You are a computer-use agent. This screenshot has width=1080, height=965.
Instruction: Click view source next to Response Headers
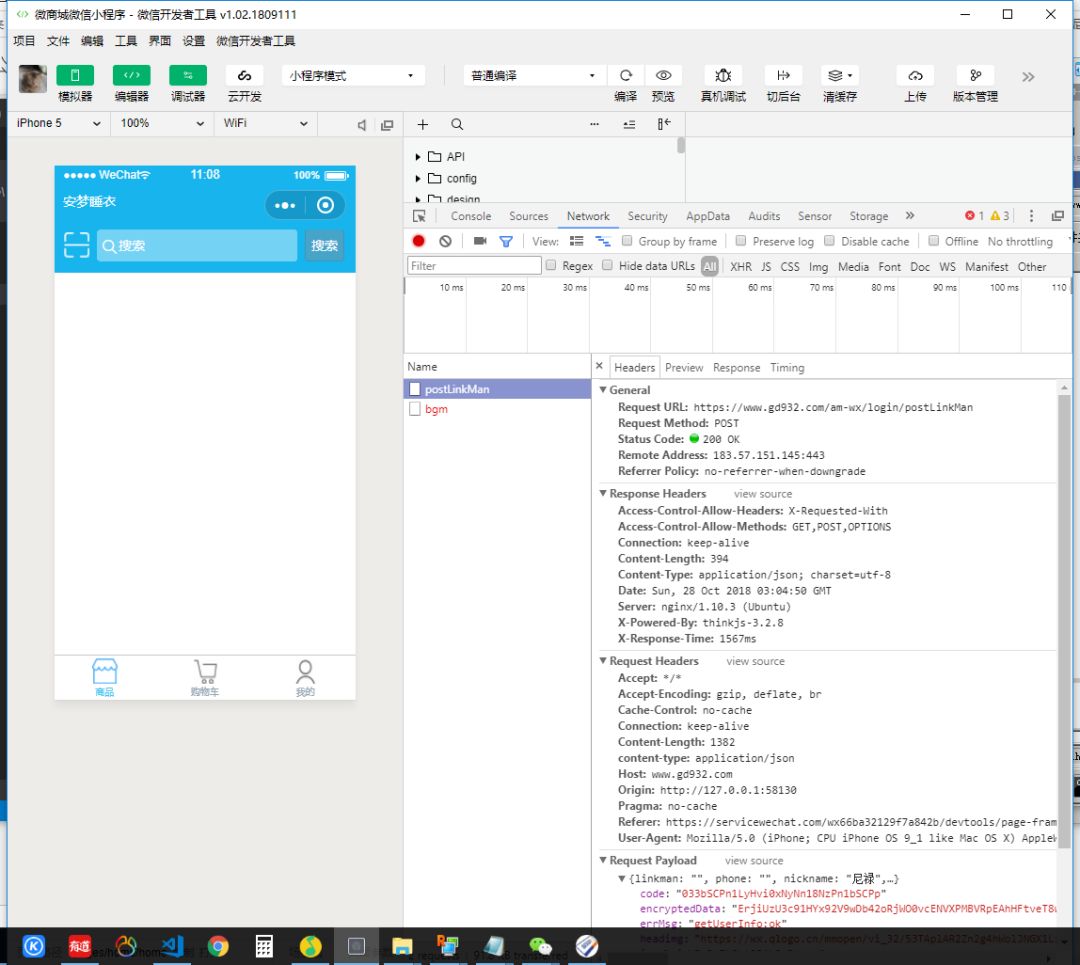click(763, 494)
